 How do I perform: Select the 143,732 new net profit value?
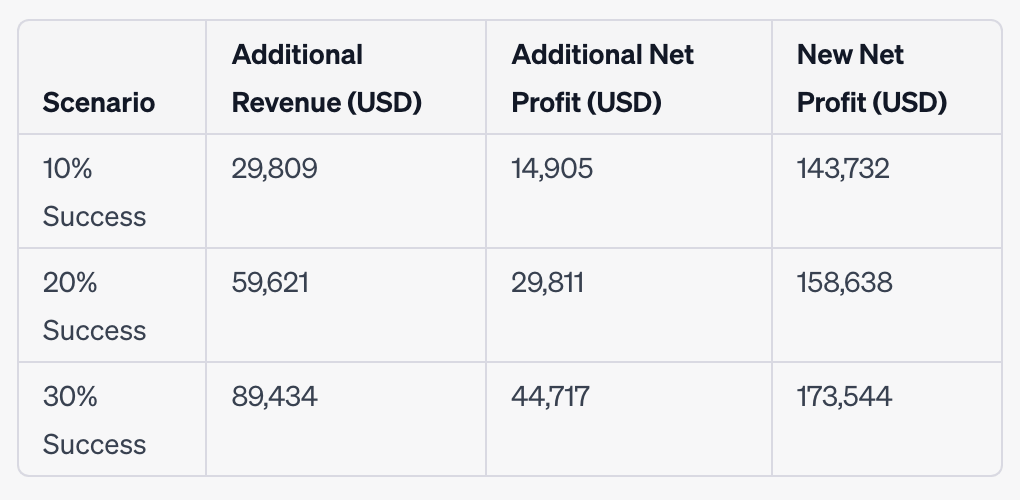[x=843, y=169]
